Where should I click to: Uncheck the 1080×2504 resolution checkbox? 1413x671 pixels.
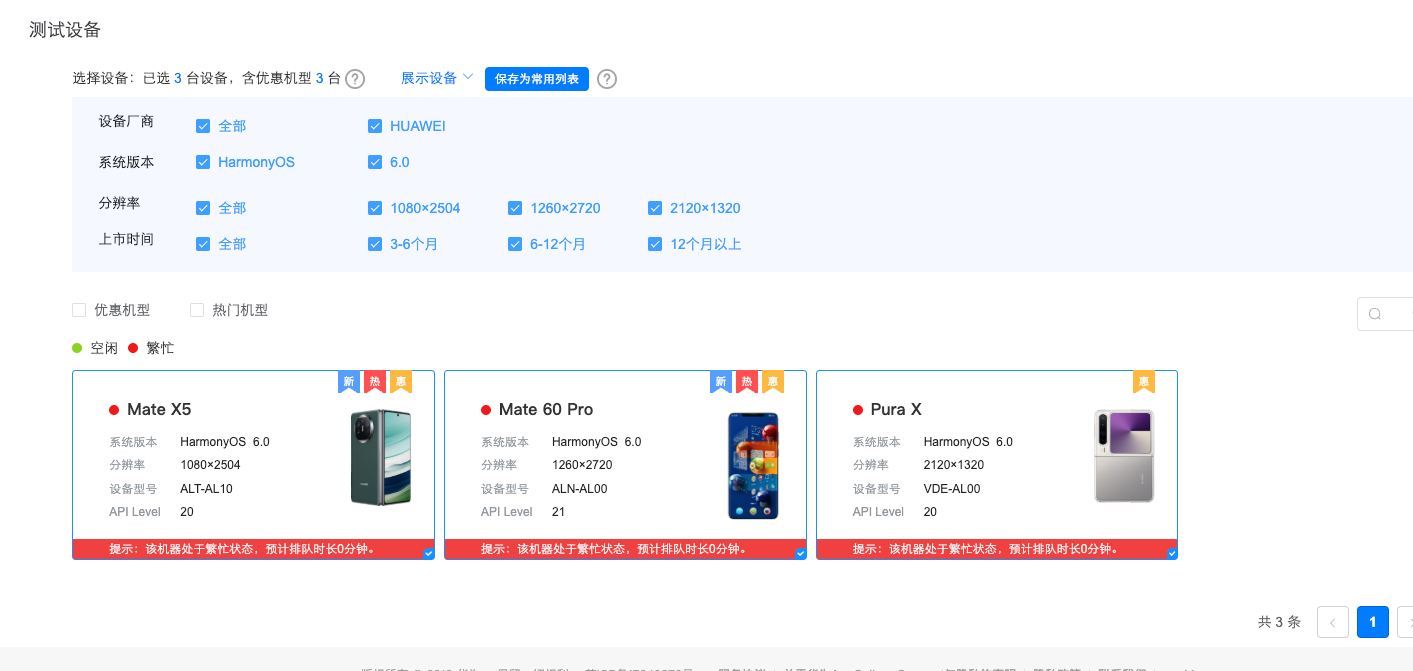[375, 208]
